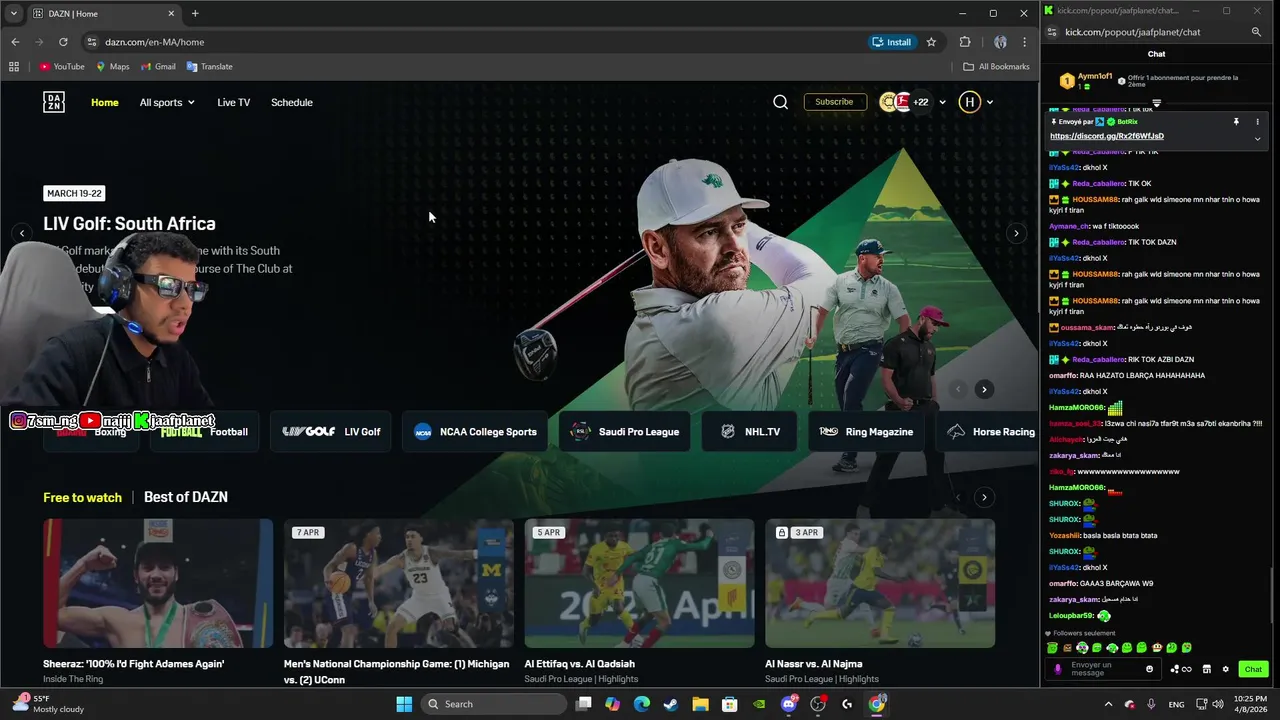Collapse the pinned message chevron

pos(1257,138)
